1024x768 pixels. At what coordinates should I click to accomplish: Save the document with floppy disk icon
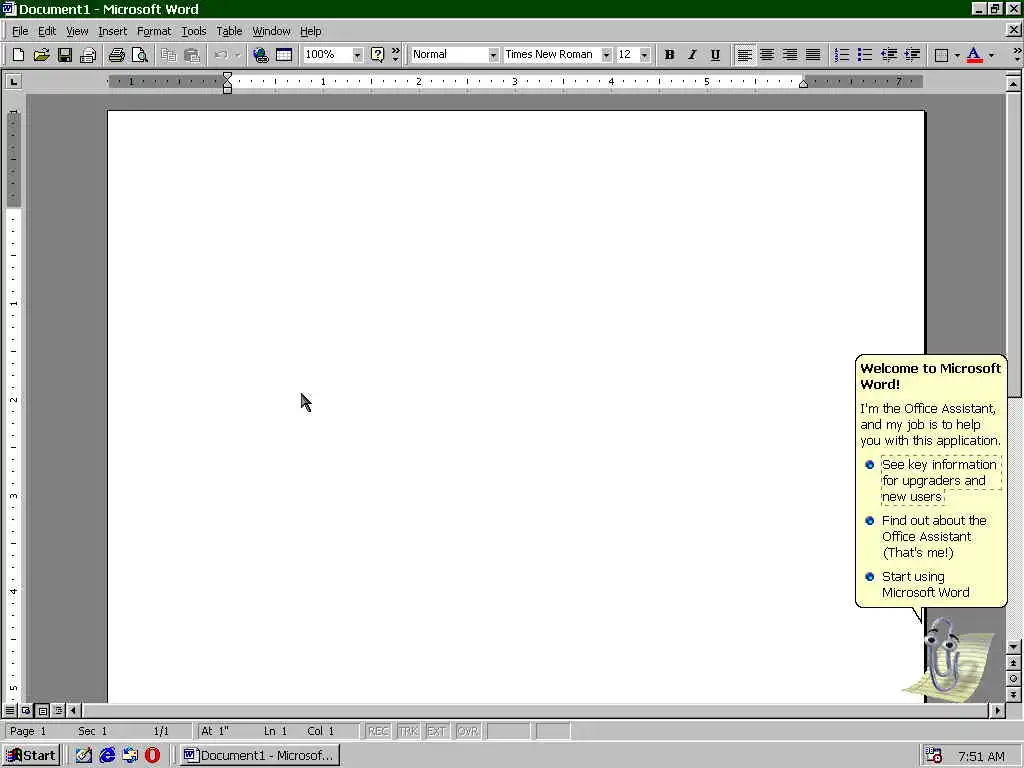pyautogui.click(x=65, y=55)
